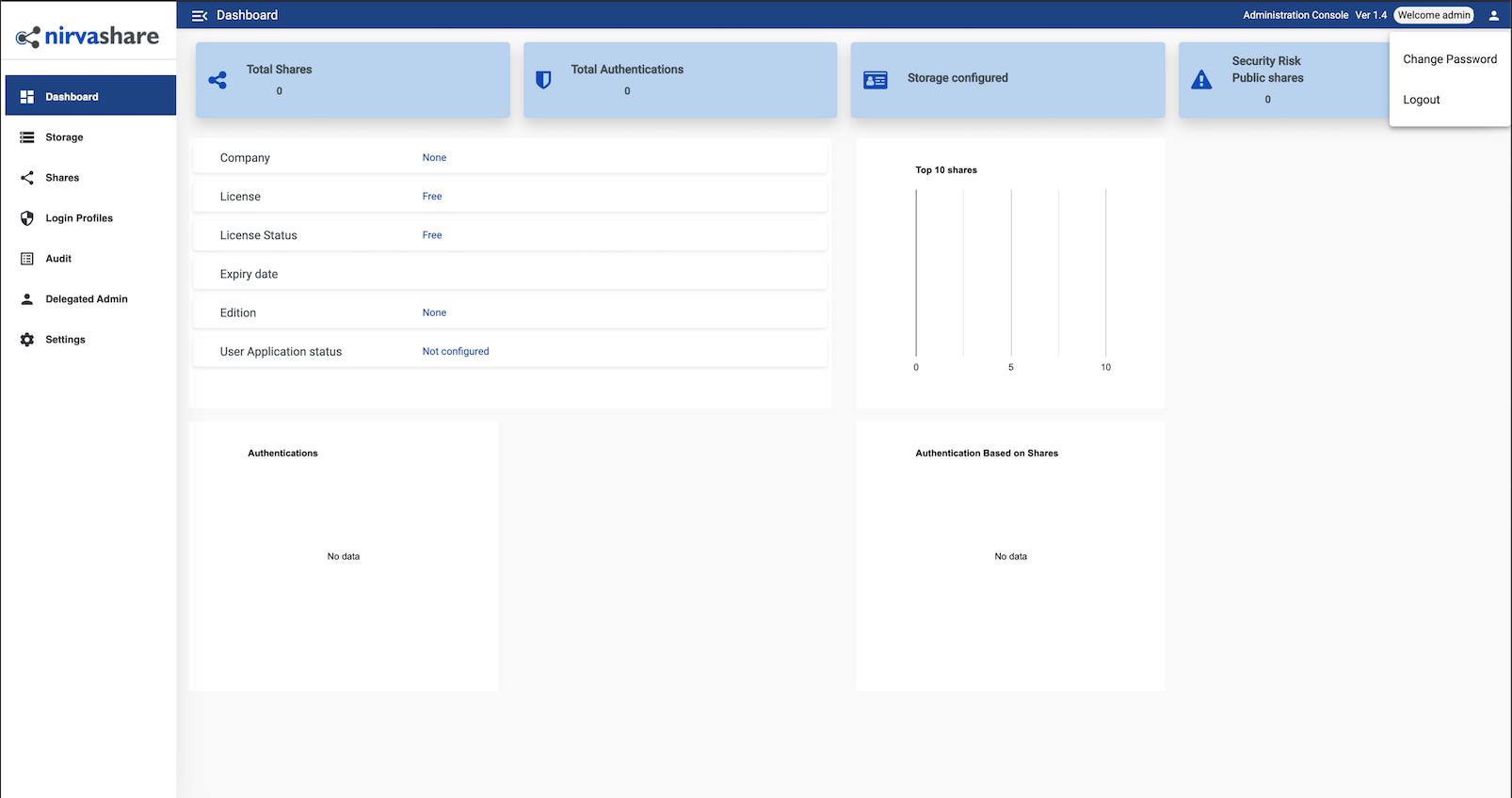Viewport: 1512px width, 798px height.
Task: Select Dashboard in the sidebar
Action: [x=72, y=97]
